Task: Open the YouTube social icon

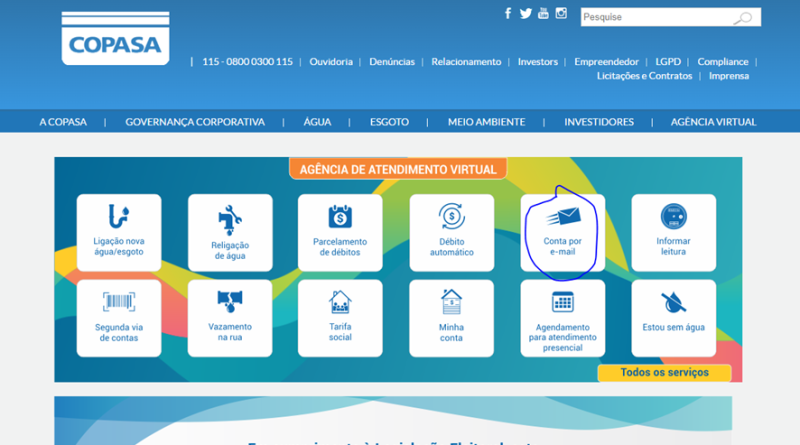Action: [x=543, y=14]
